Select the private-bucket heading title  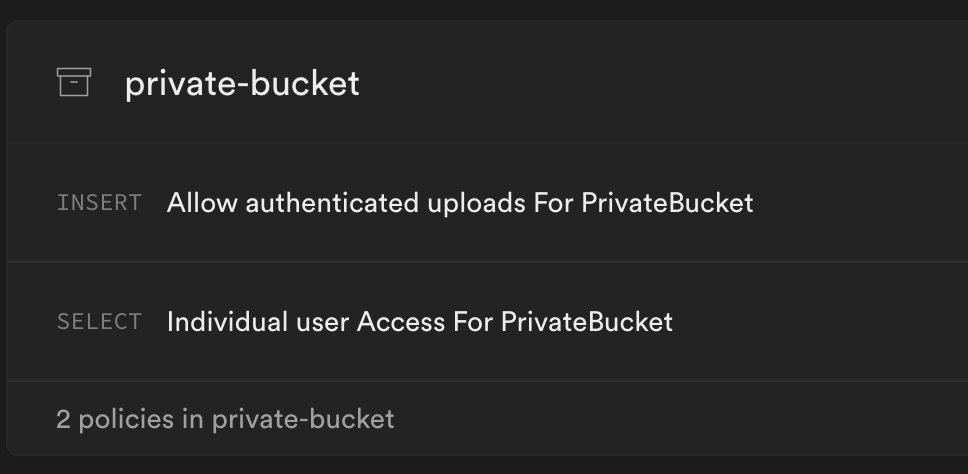242,83
